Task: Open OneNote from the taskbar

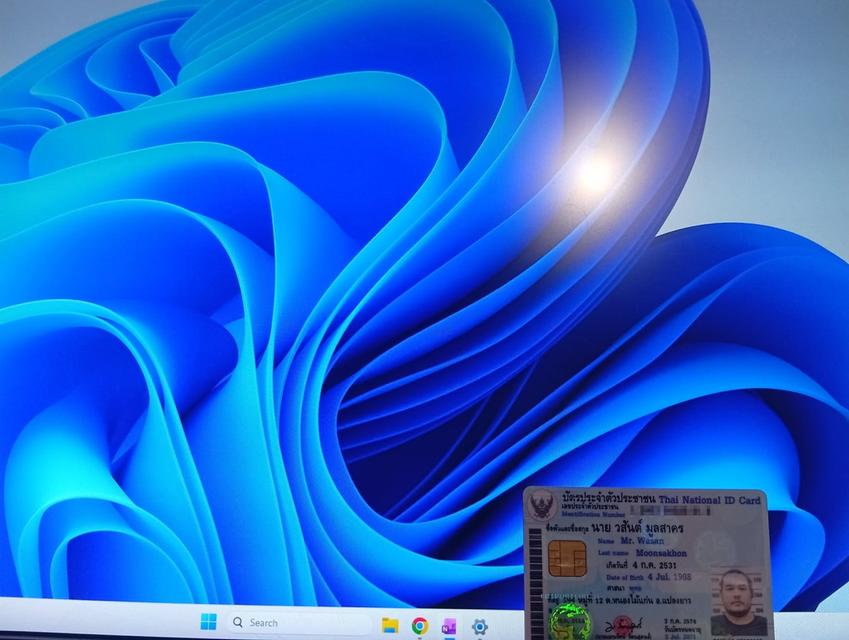Action: point(449,626)
